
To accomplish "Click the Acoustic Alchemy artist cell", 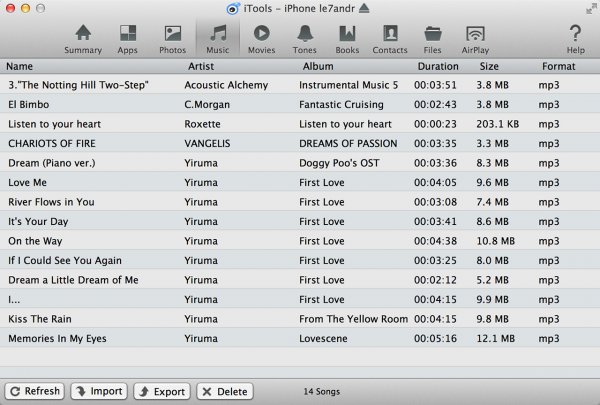I will coord(226,85).
